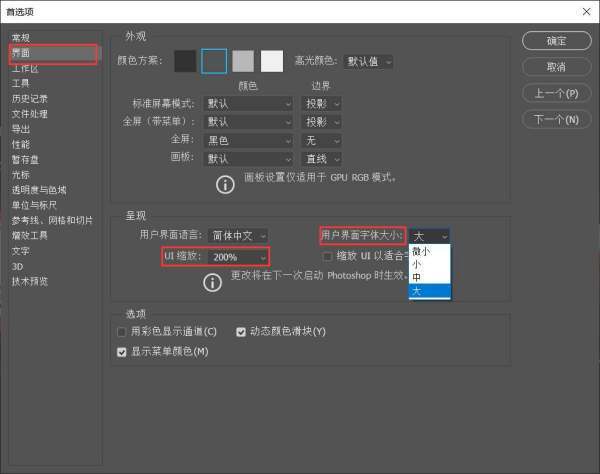Click the info icon below UI缩放
600x474 pixels.
212,282
